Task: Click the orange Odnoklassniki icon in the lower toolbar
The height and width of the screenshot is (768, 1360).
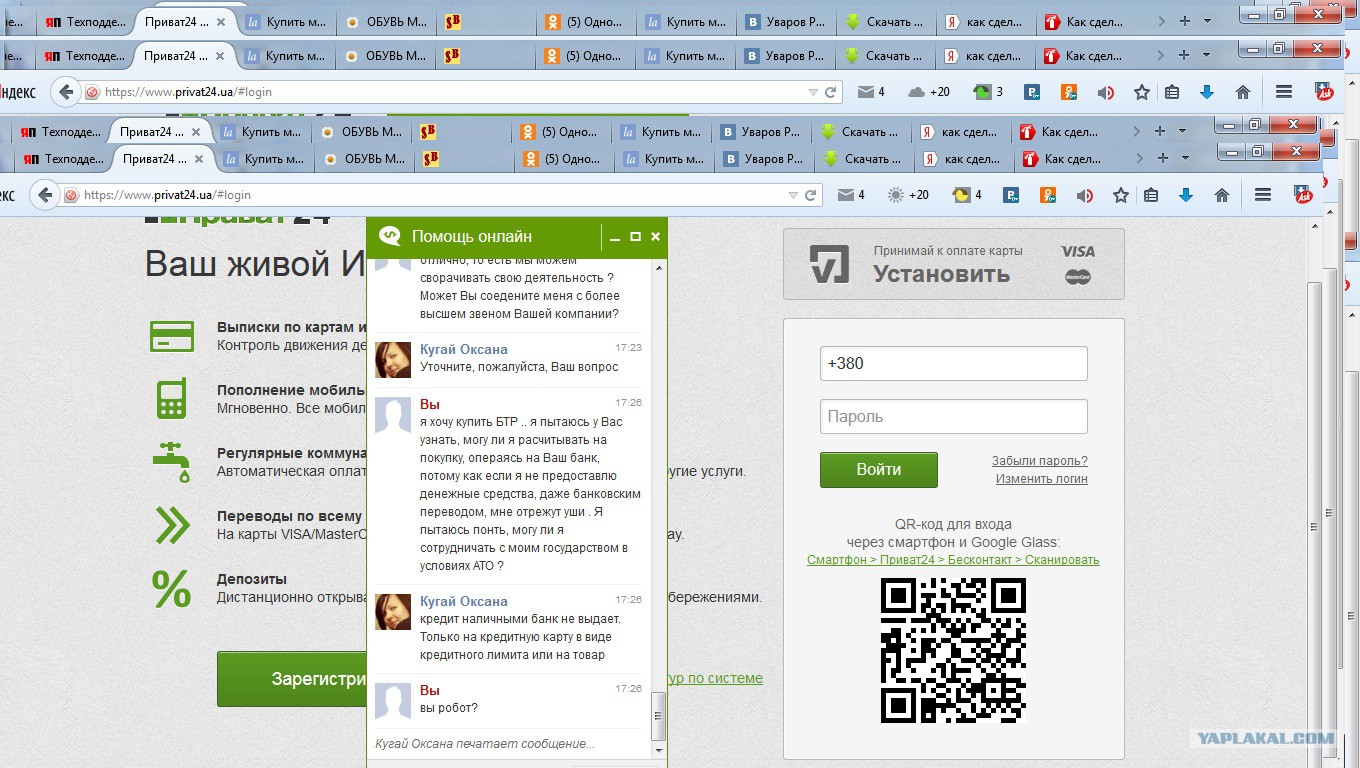Action: [x=1048, y=195]
